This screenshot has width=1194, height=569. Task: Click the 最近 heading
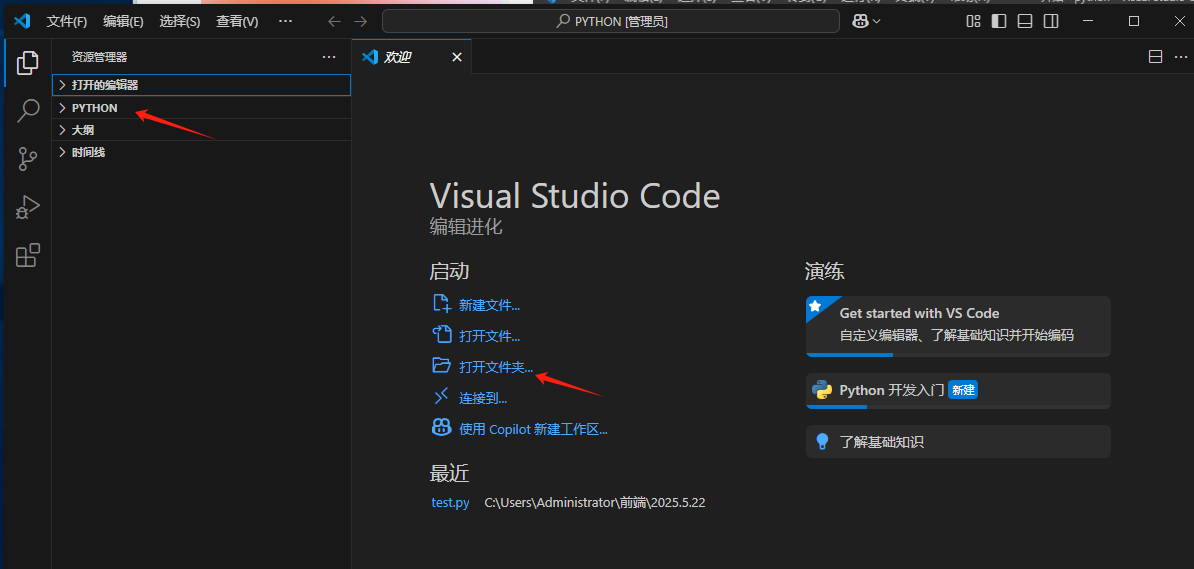(x=449, y=473)
